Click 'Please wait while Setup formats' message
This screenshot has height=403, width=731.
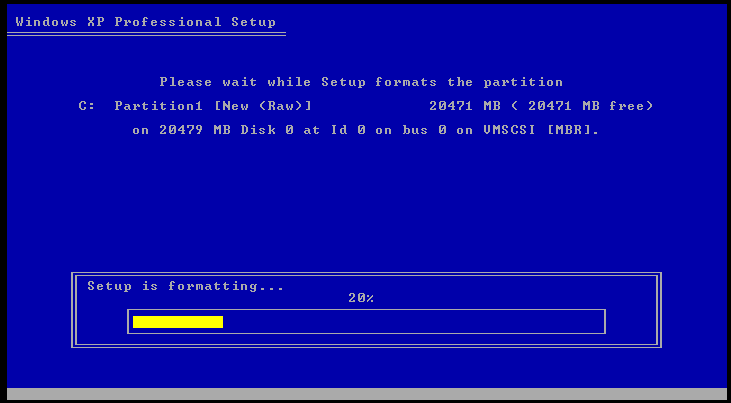298,83
